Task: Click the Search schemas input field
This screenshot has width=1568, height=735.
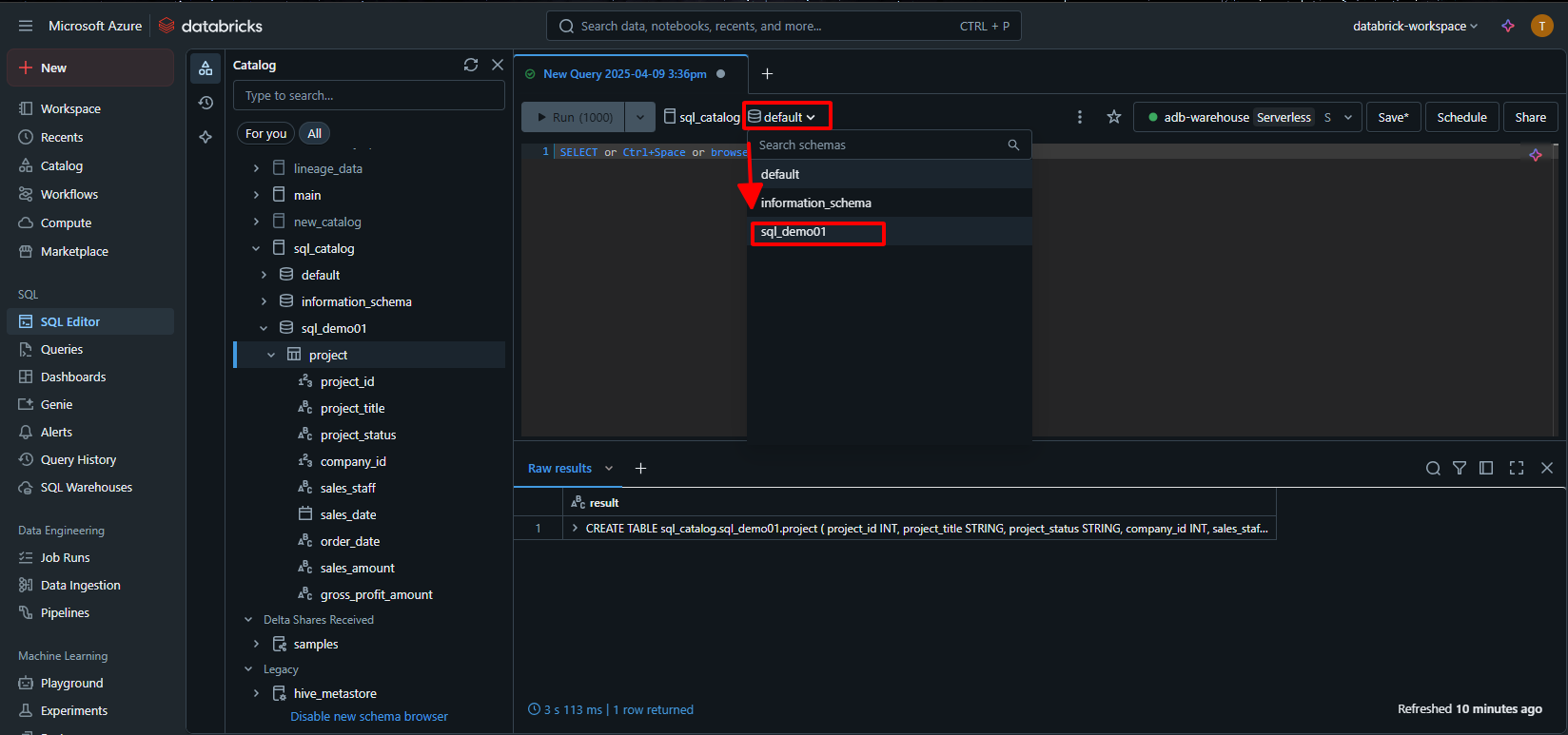Action: (879, 145)
